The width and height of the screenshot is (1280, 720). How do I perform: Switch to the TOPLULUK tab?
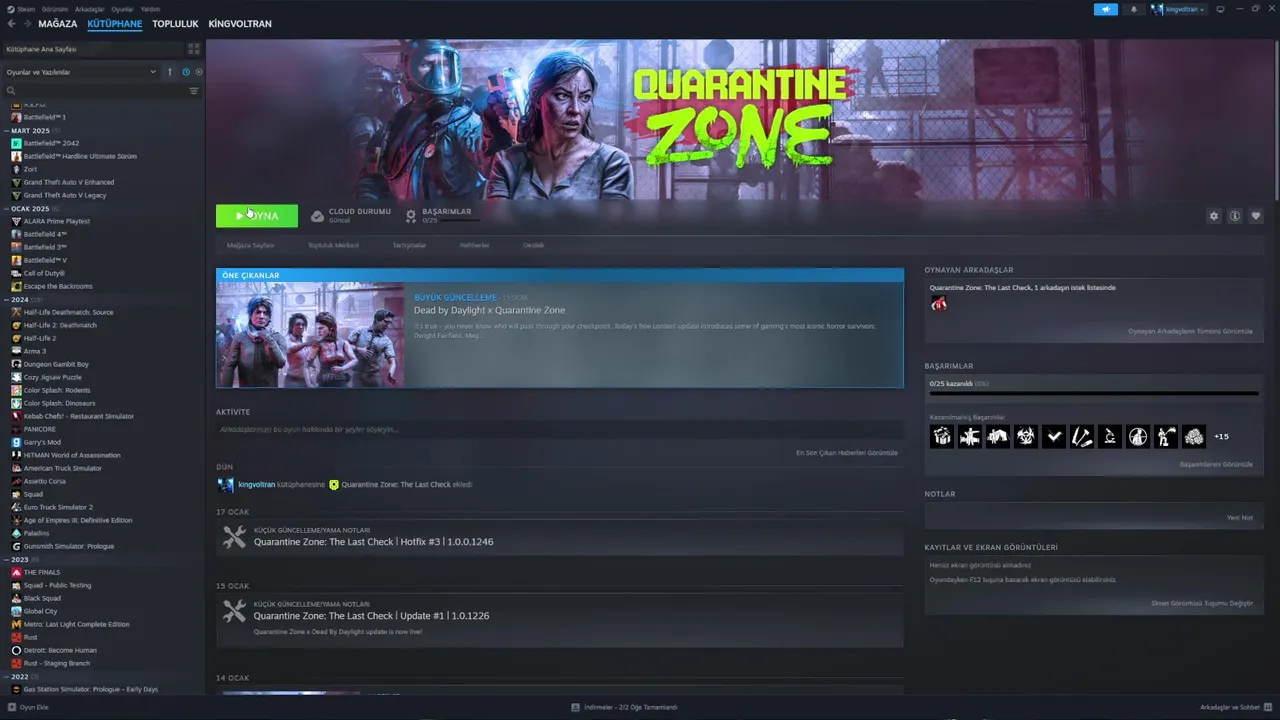175,23
